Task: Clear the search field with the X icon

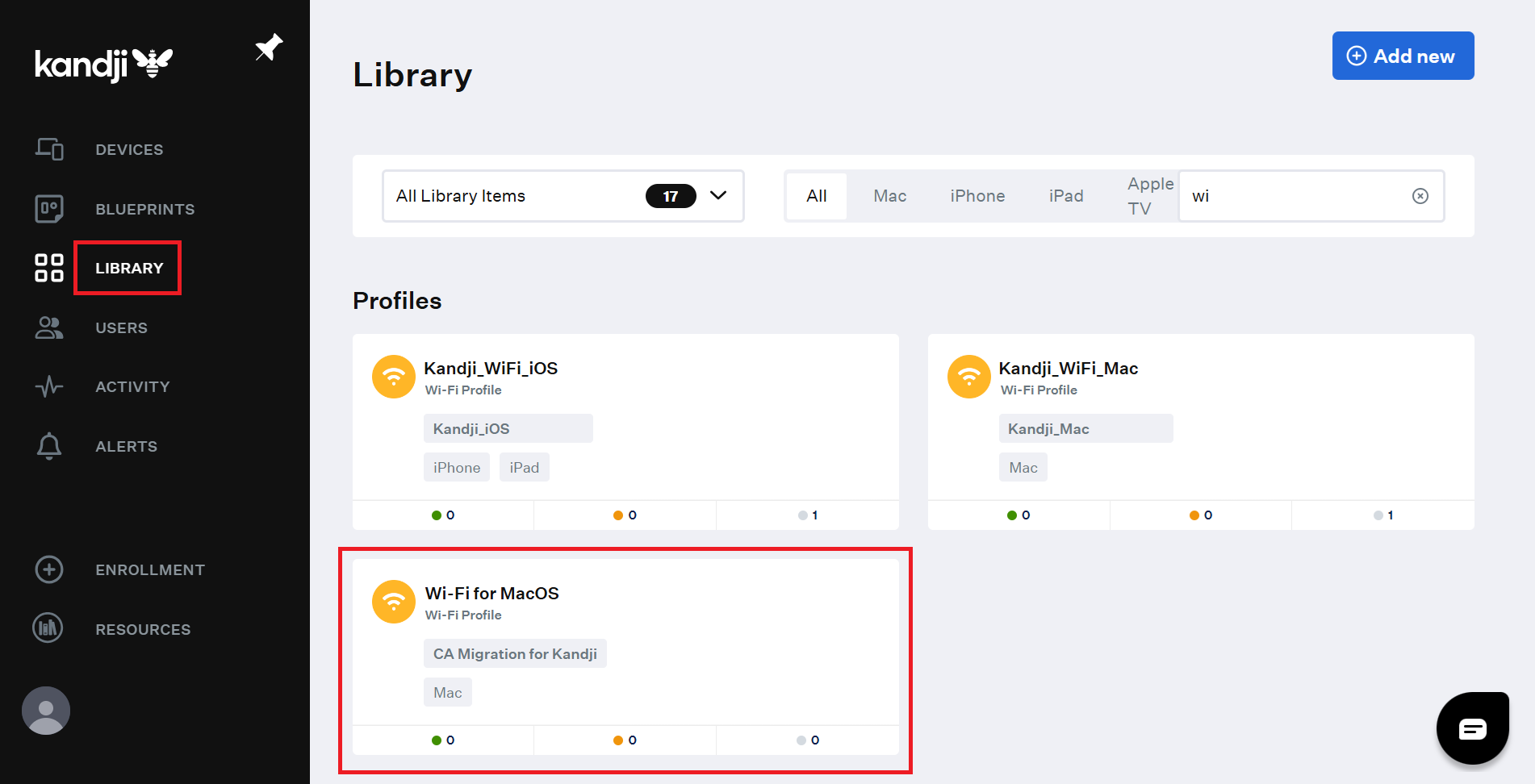Action: (1420, 196)
